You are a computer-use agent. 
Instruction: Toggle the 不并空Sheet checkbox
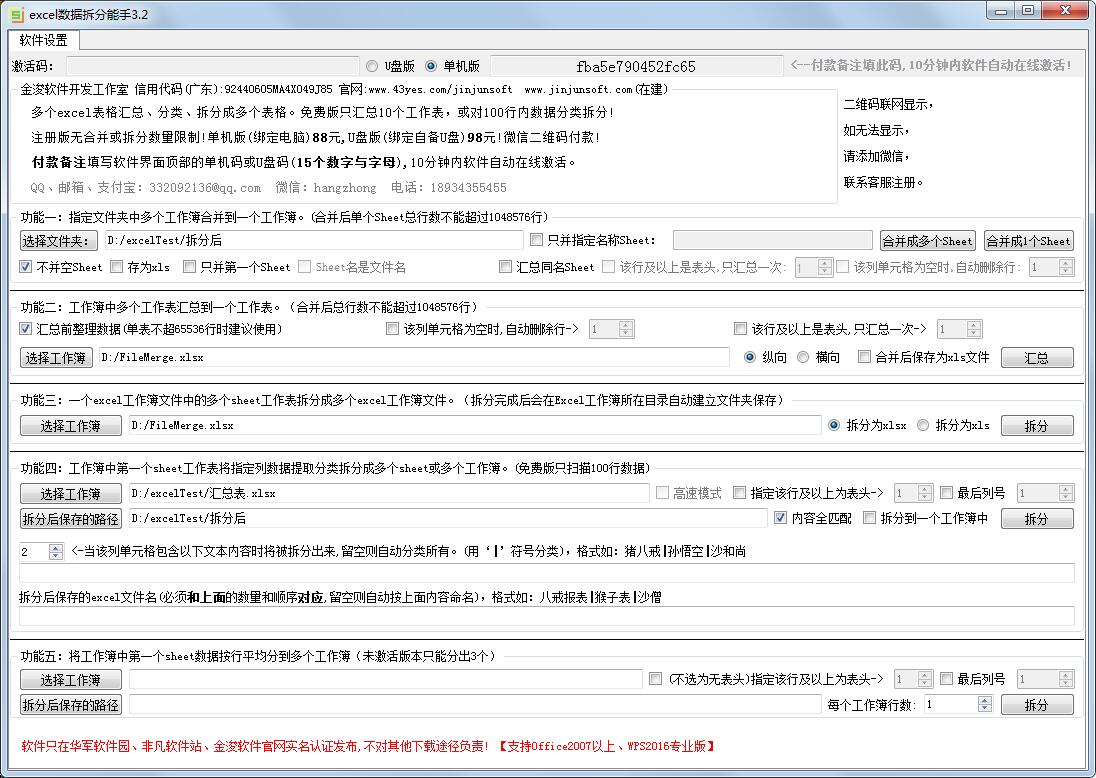tap(26, 267)
